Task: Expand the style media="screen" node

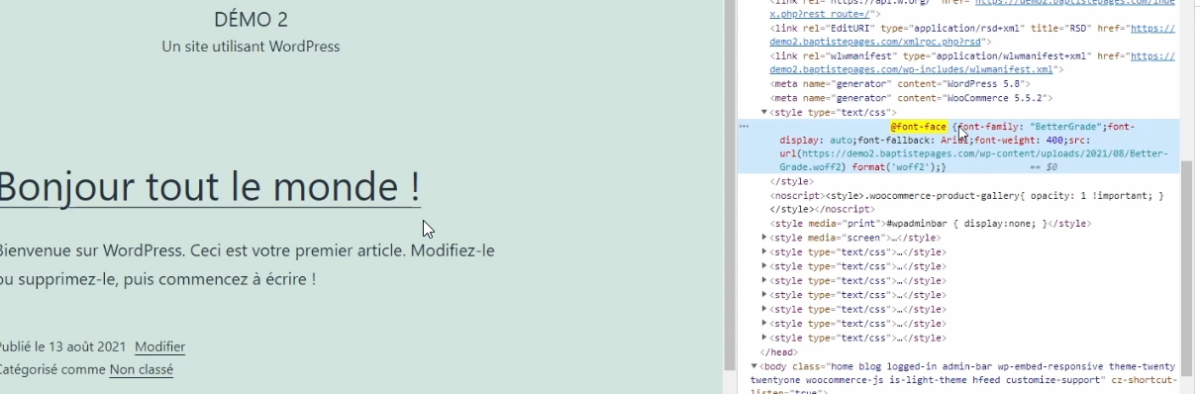Action: [765, 238]
